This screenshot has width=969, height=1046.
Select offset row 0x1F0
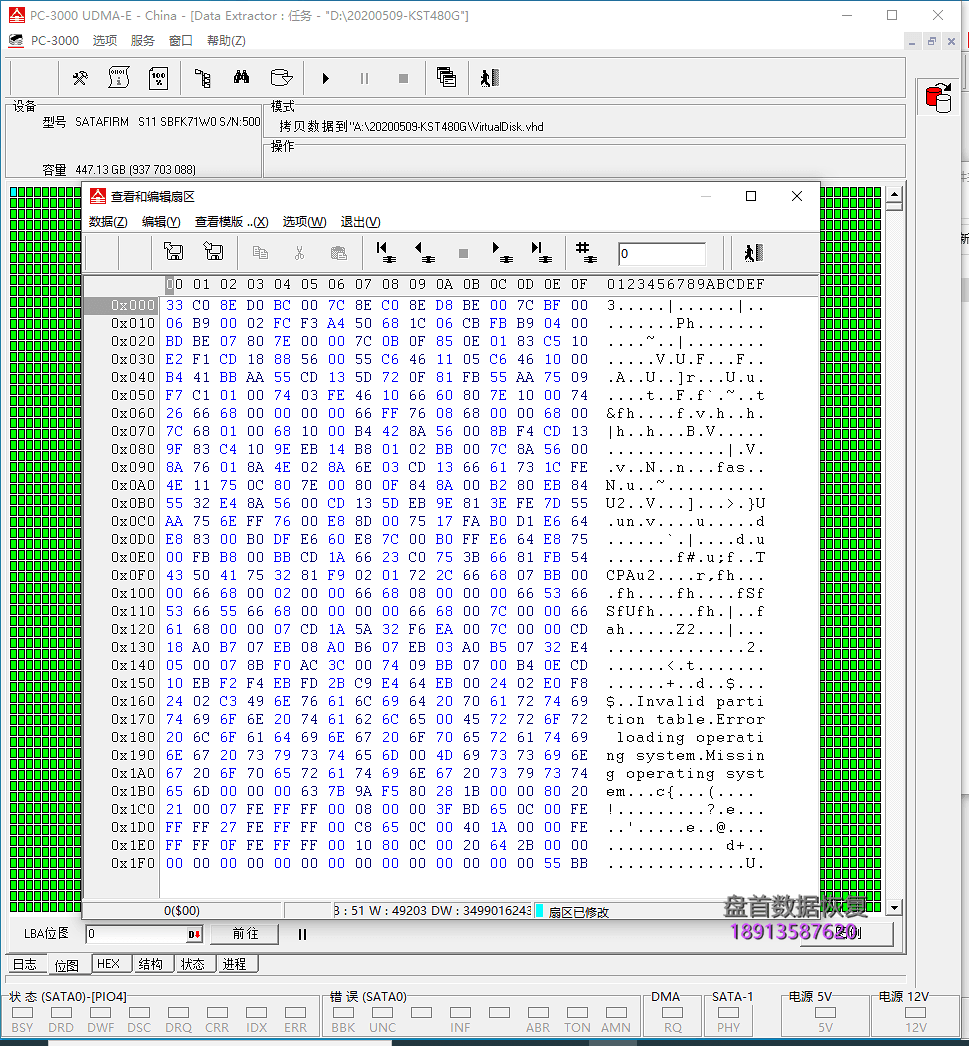133,863
